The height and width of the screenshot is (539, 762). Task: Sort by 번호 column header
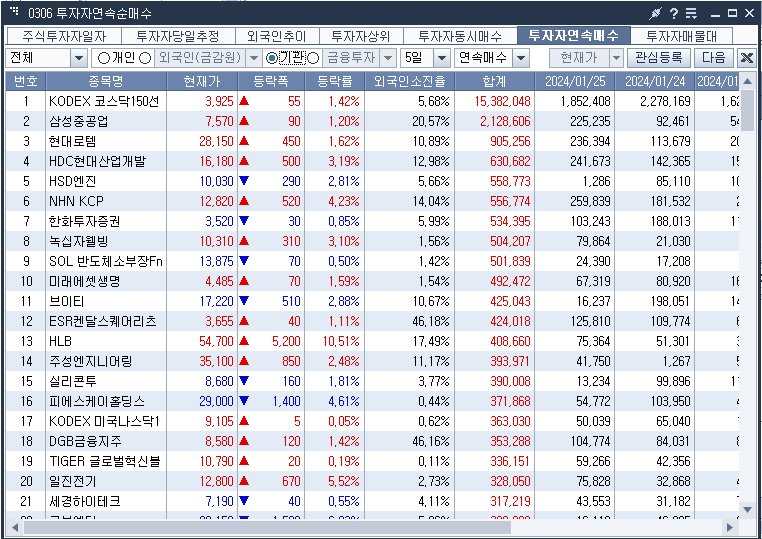(26, 81)
